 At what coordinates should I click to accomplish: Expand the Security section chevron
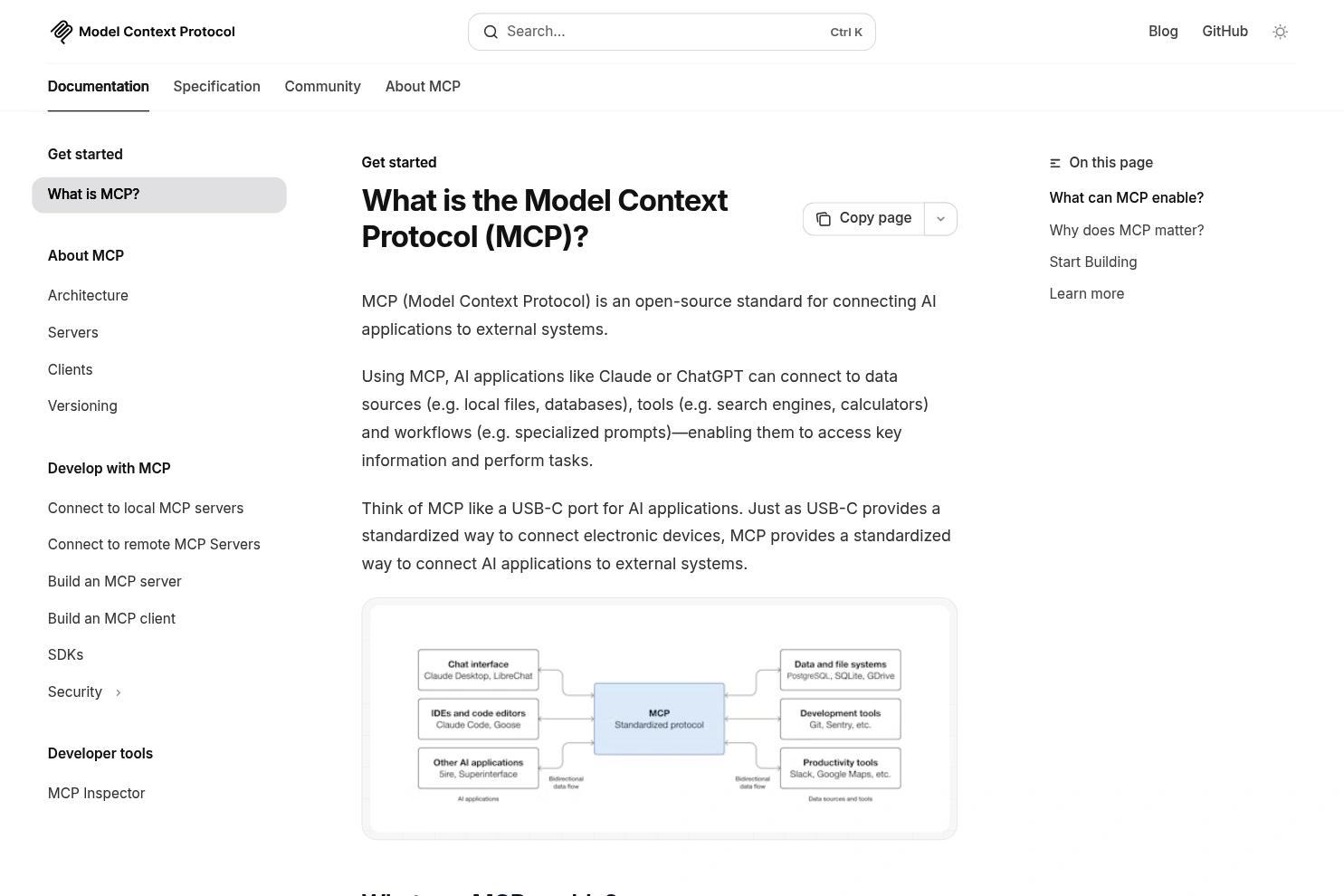118,691
